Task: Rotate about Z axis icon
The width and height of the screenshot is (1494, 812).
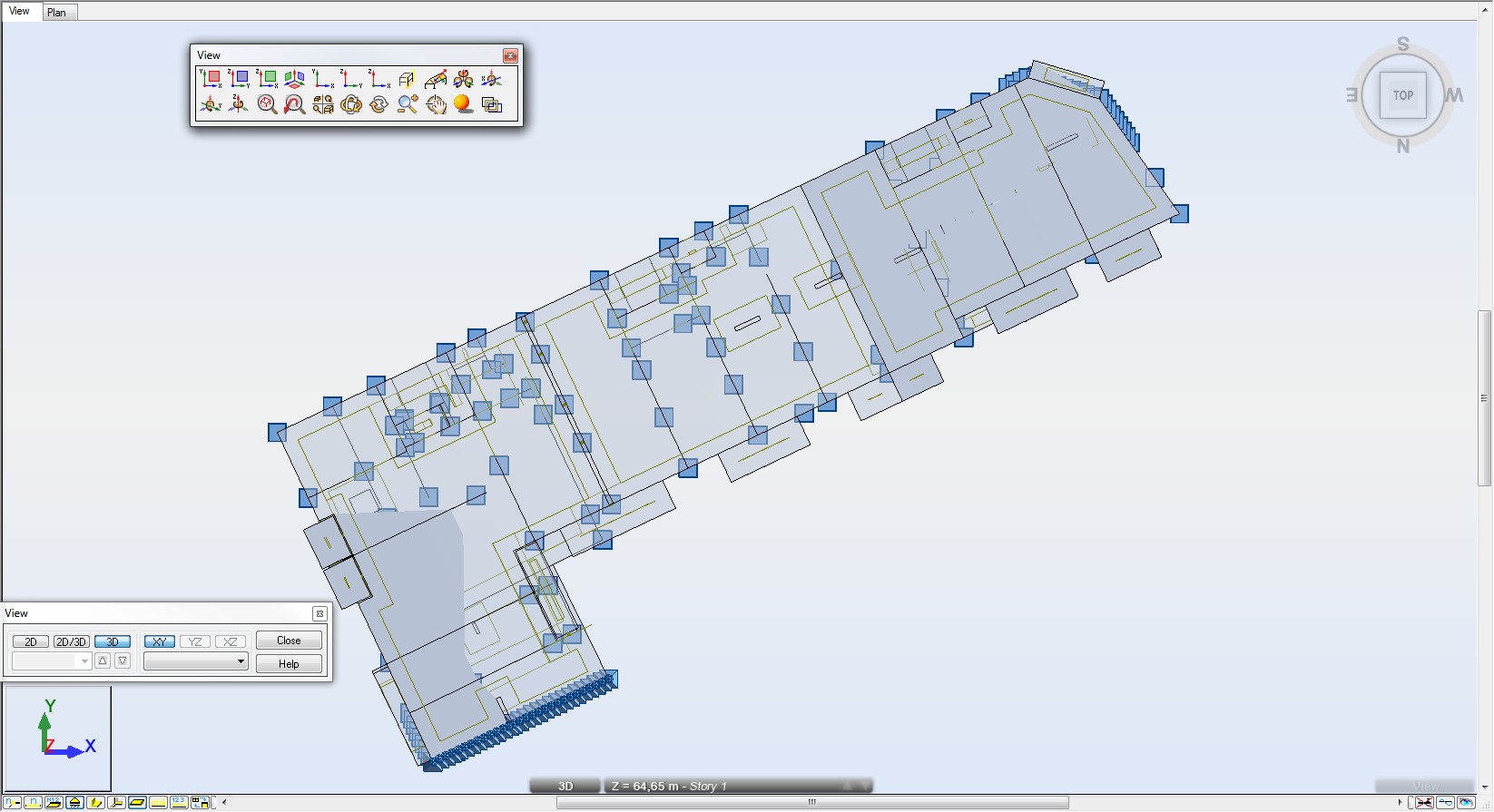Action: pos(239,104)
